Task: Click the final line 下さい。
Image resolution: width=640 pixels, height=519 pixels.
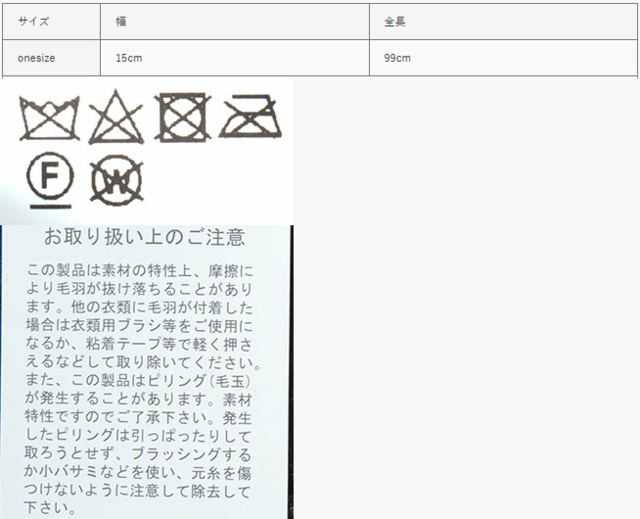Action: (53, 507)
